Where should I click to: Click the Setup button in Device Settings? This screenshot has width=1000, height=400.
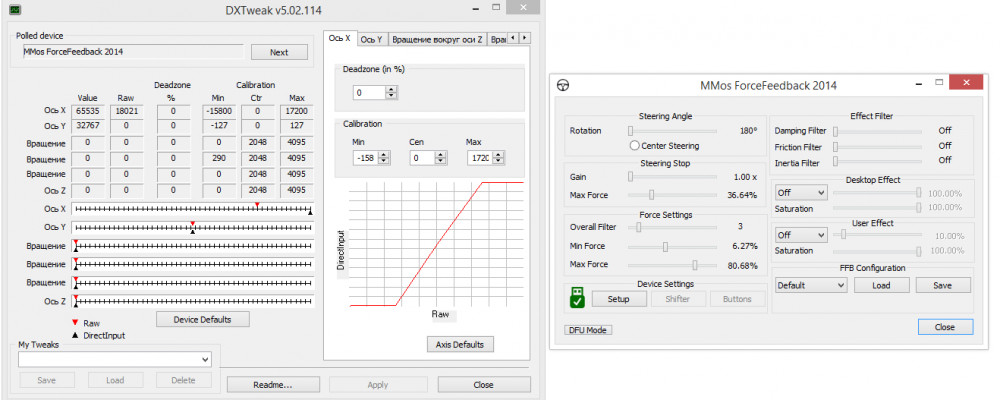(619, 299)
